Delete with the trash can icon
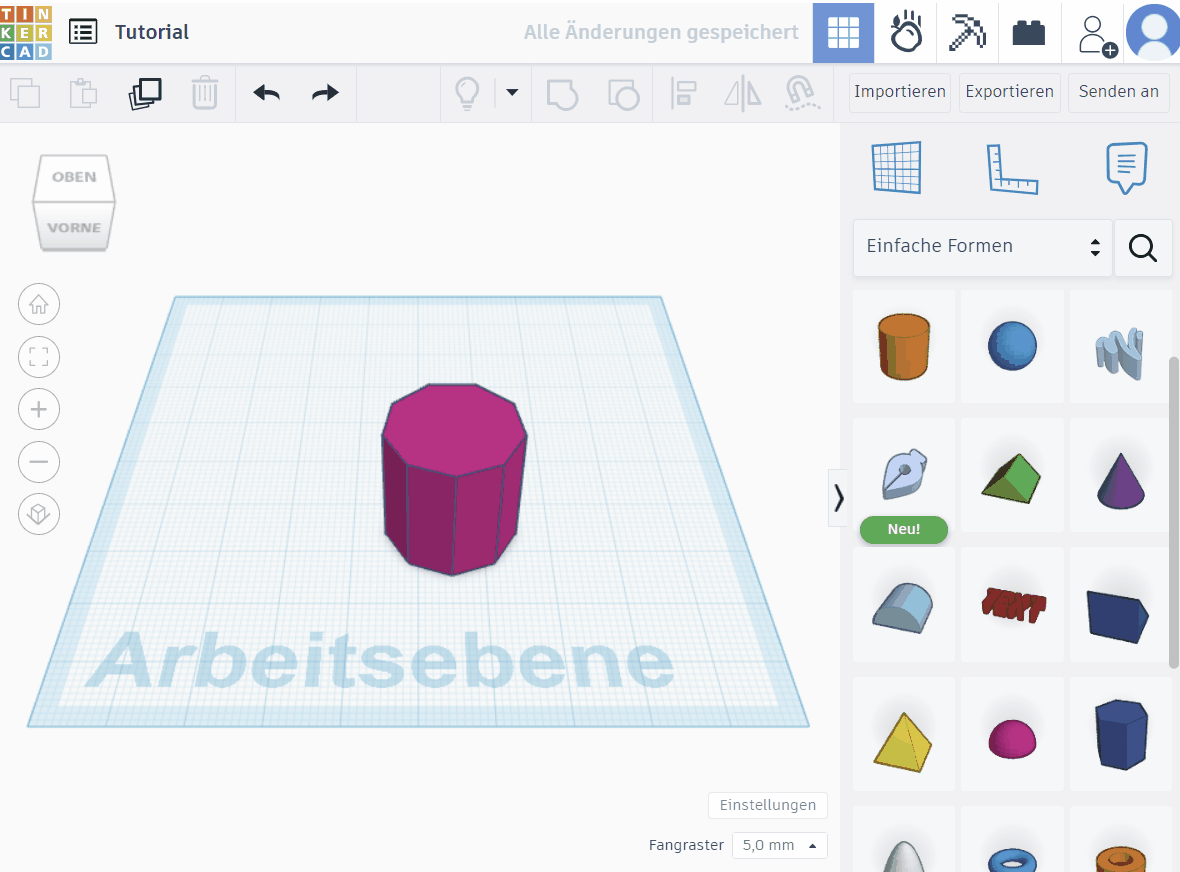Viewport: 1180px width, 872px height. [204, 93]
